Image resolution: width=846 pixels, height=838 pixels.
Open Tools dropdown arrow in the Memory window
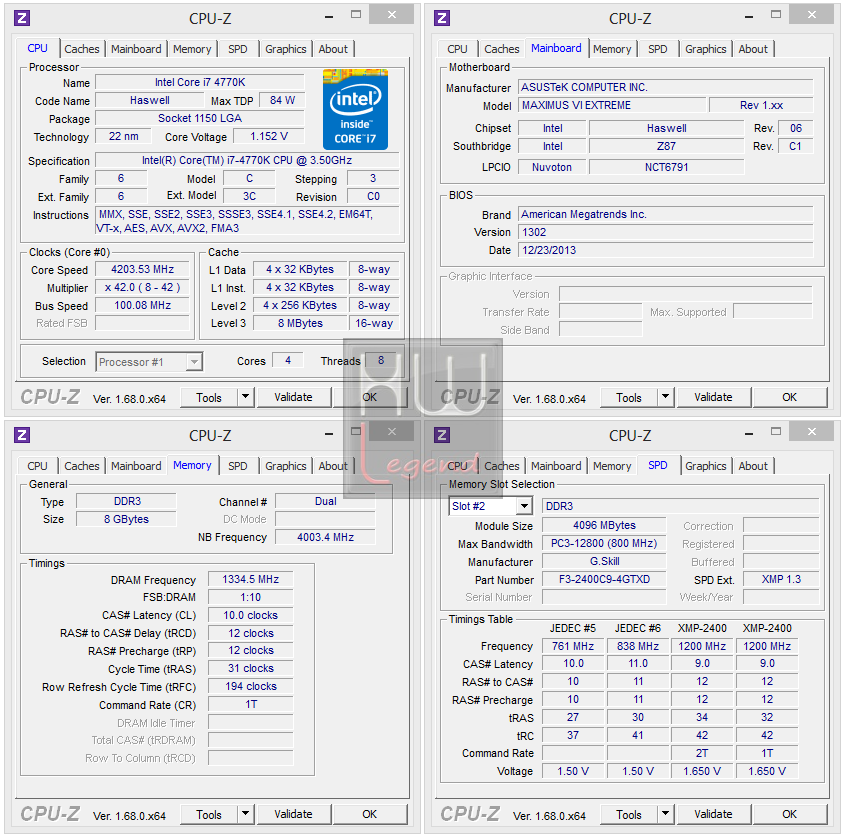[245, 814]
